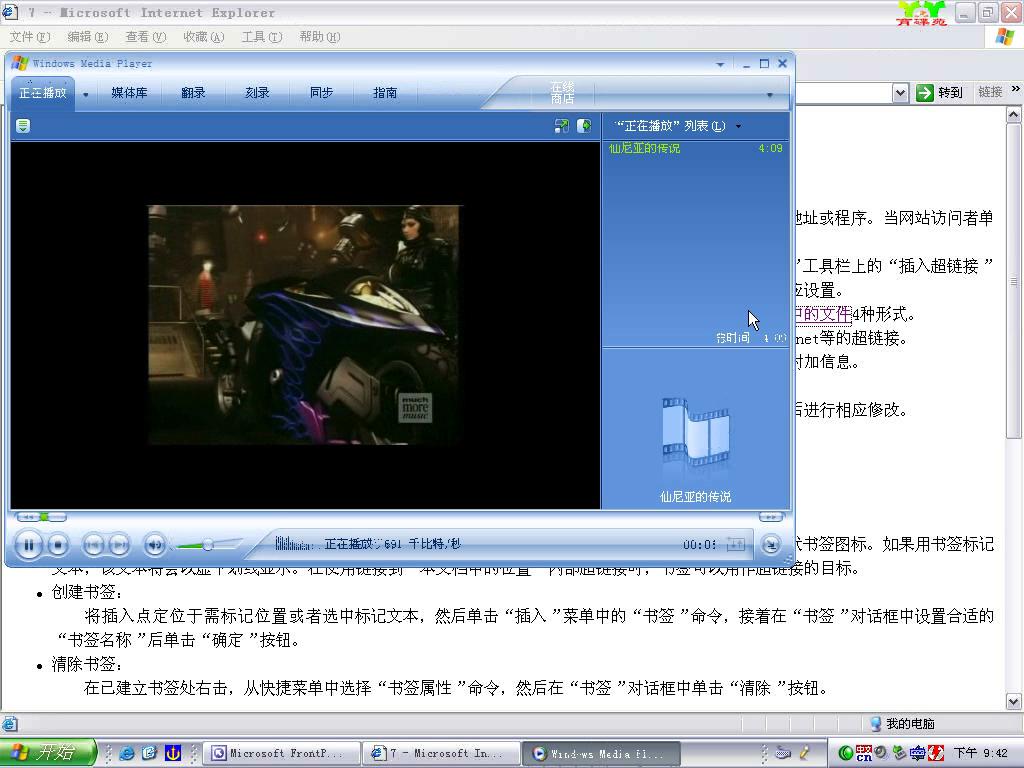Pause playback in Windows Media Player

click(29, 544)
